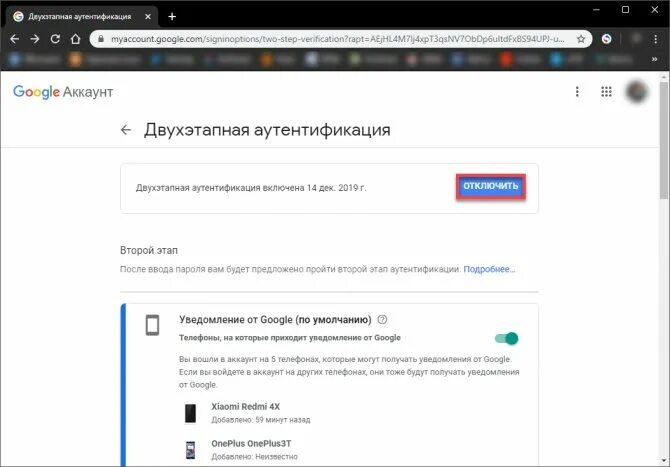This screenshot has width=670, height=467.
Task: Select the Двухэтапная аутентификация browser tab
Action: click(x=82, y=16)
